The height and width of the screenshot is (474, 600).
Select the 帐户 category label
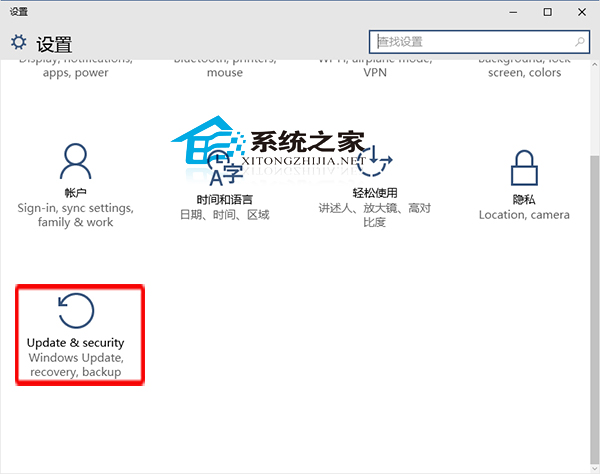(x=76, y=193)
